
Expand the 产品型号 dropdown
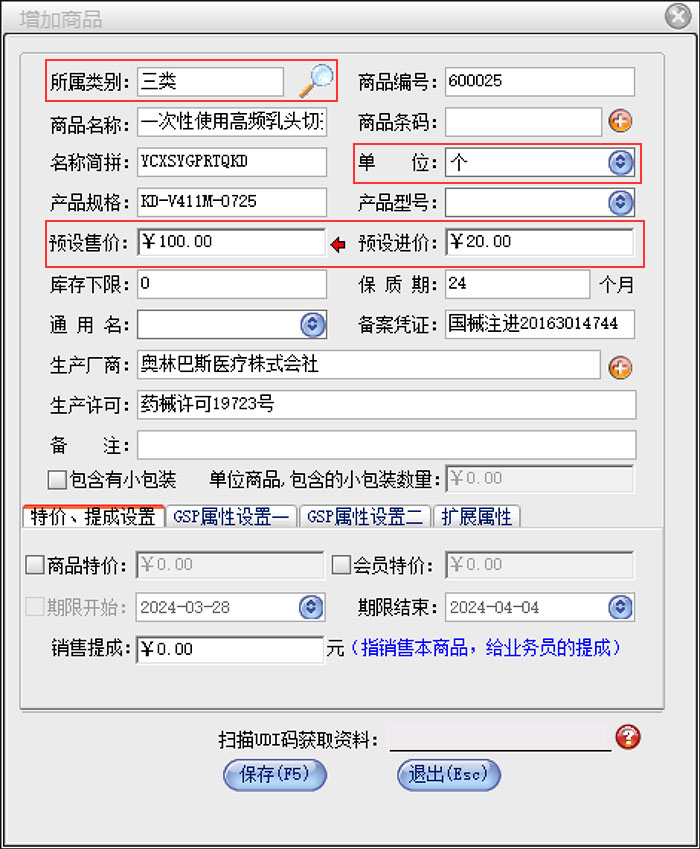point(621,203)
